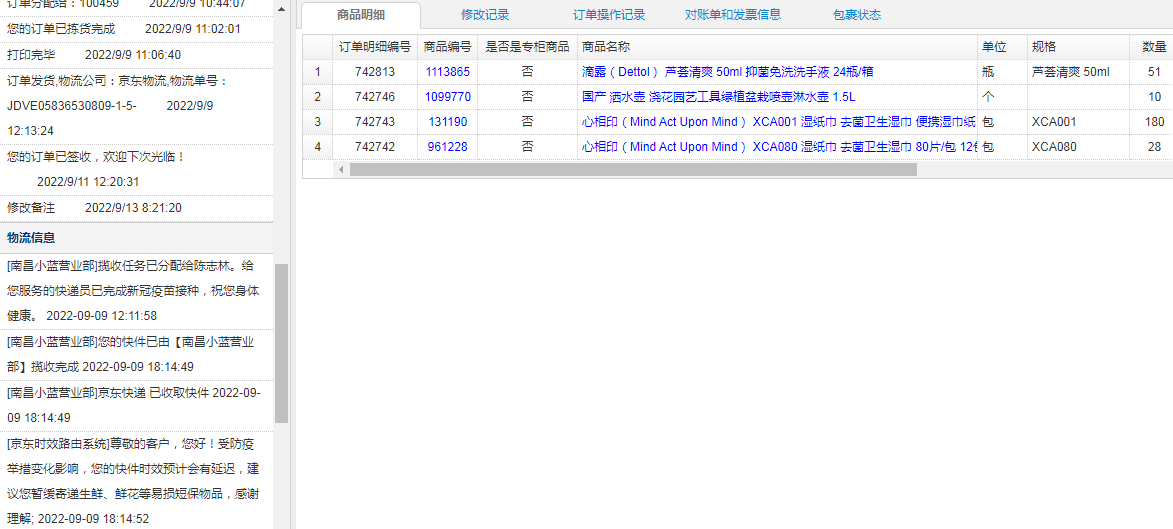Click the 京东时效路由系统 delay notice entry

tap(136, 481)
